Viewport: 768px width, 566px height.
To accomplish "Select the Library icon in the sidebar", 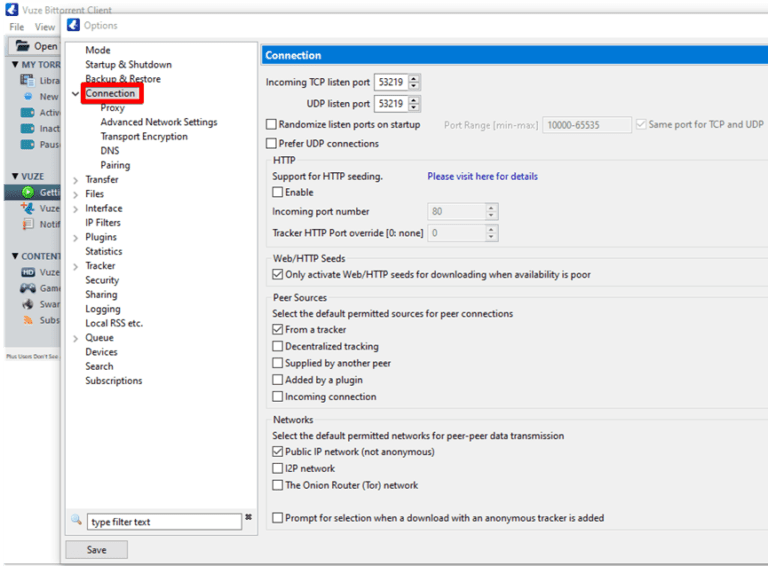I will click(27, 80).
